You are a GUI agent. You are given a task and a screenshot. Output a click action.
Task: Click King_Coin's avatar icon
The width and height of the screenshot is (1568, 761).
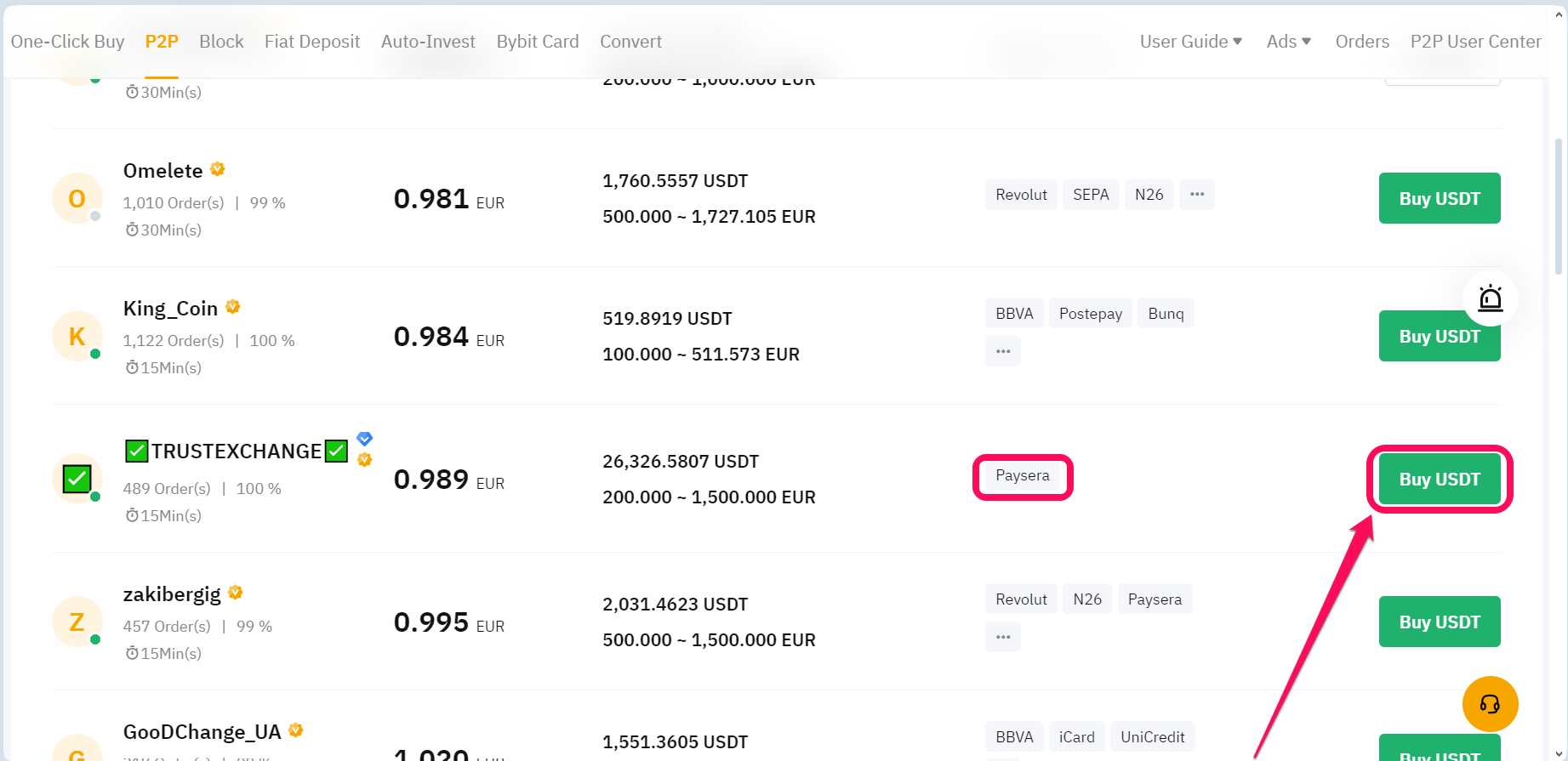tap(77, 336)
